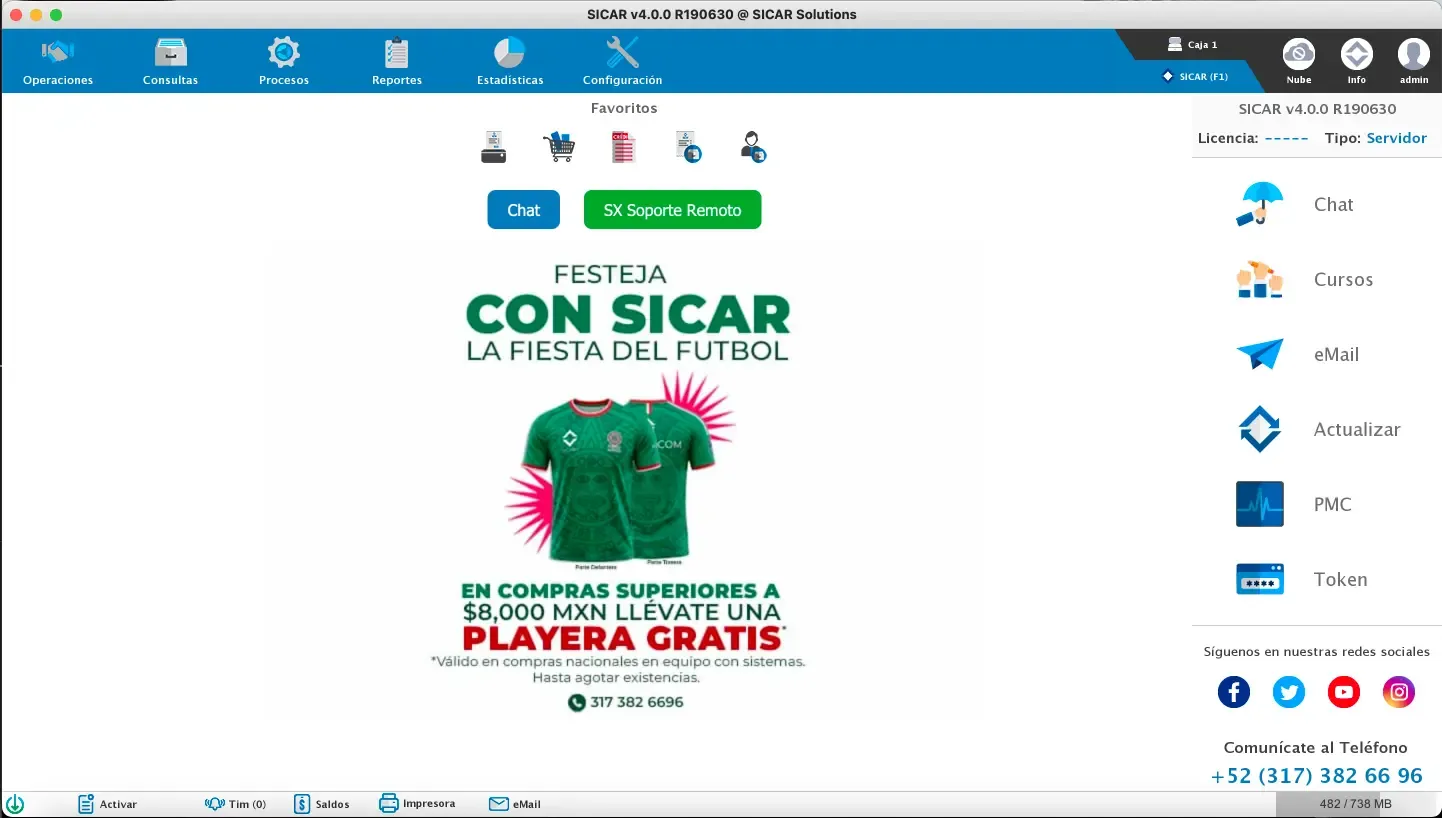Open the printer ticket favorite icon

[x=494, y=147]
